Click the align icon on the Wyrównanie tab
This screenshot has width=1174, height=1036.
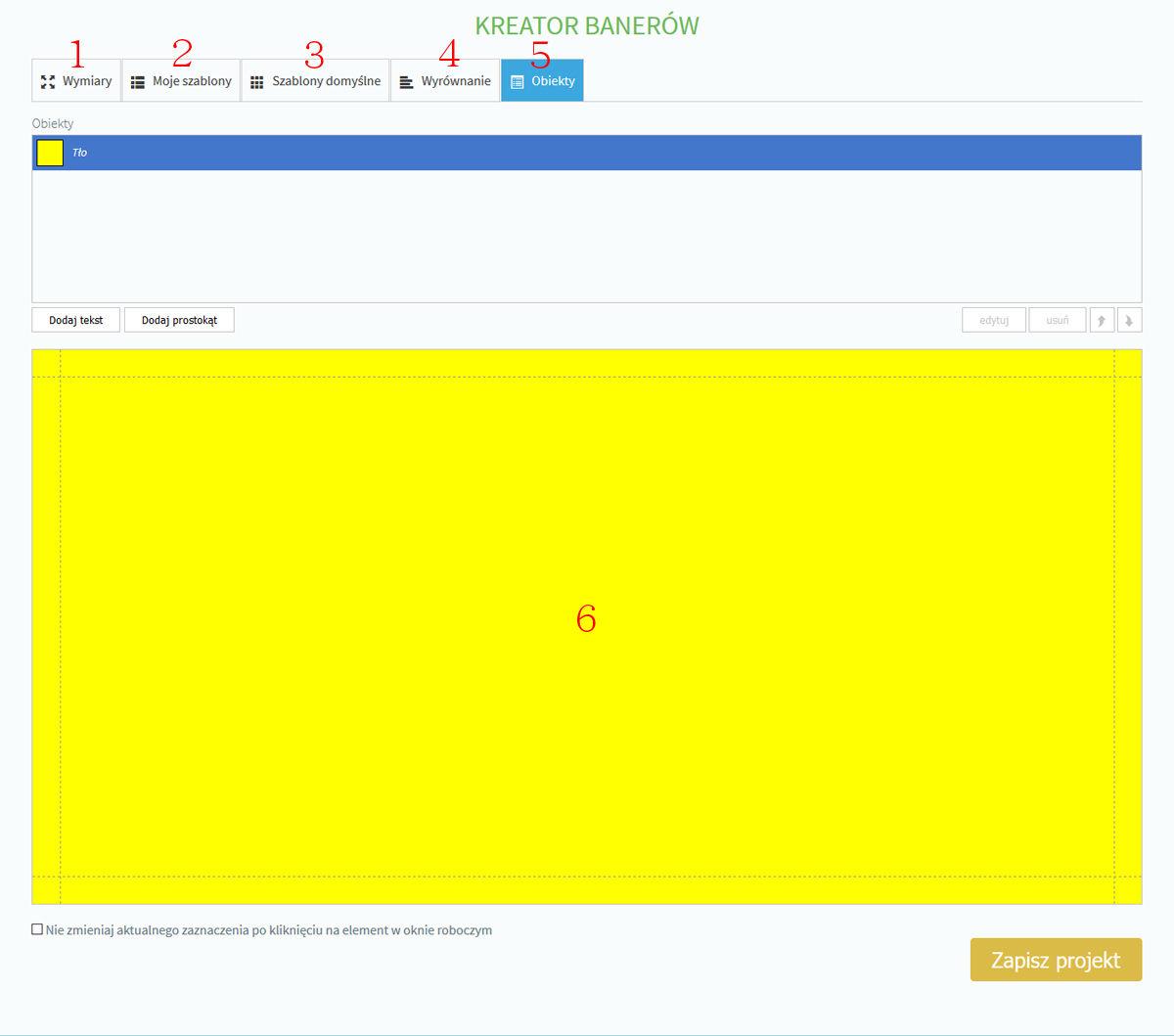click(407, 82)
